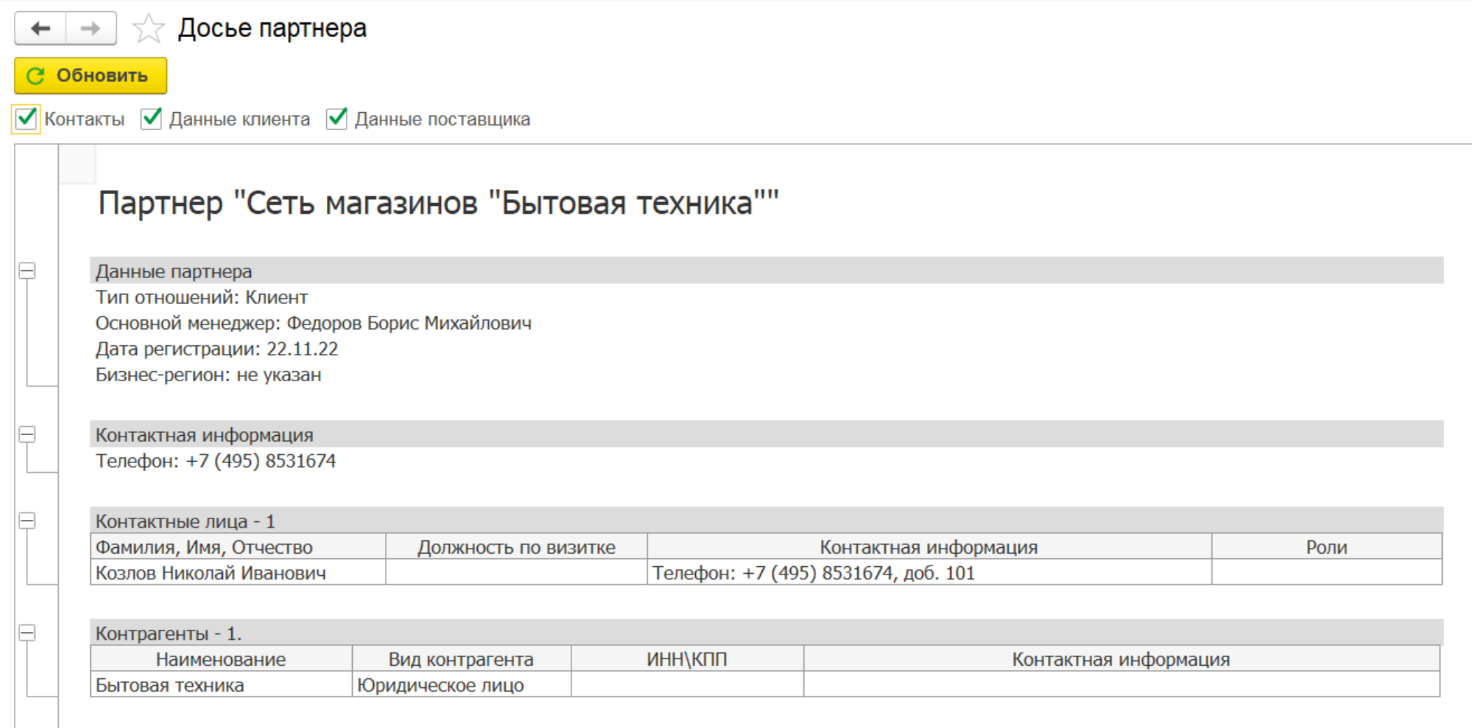Screen dimensions: 1472x728
Task: Add Досье партнера to favorites star
Action: 149,29
